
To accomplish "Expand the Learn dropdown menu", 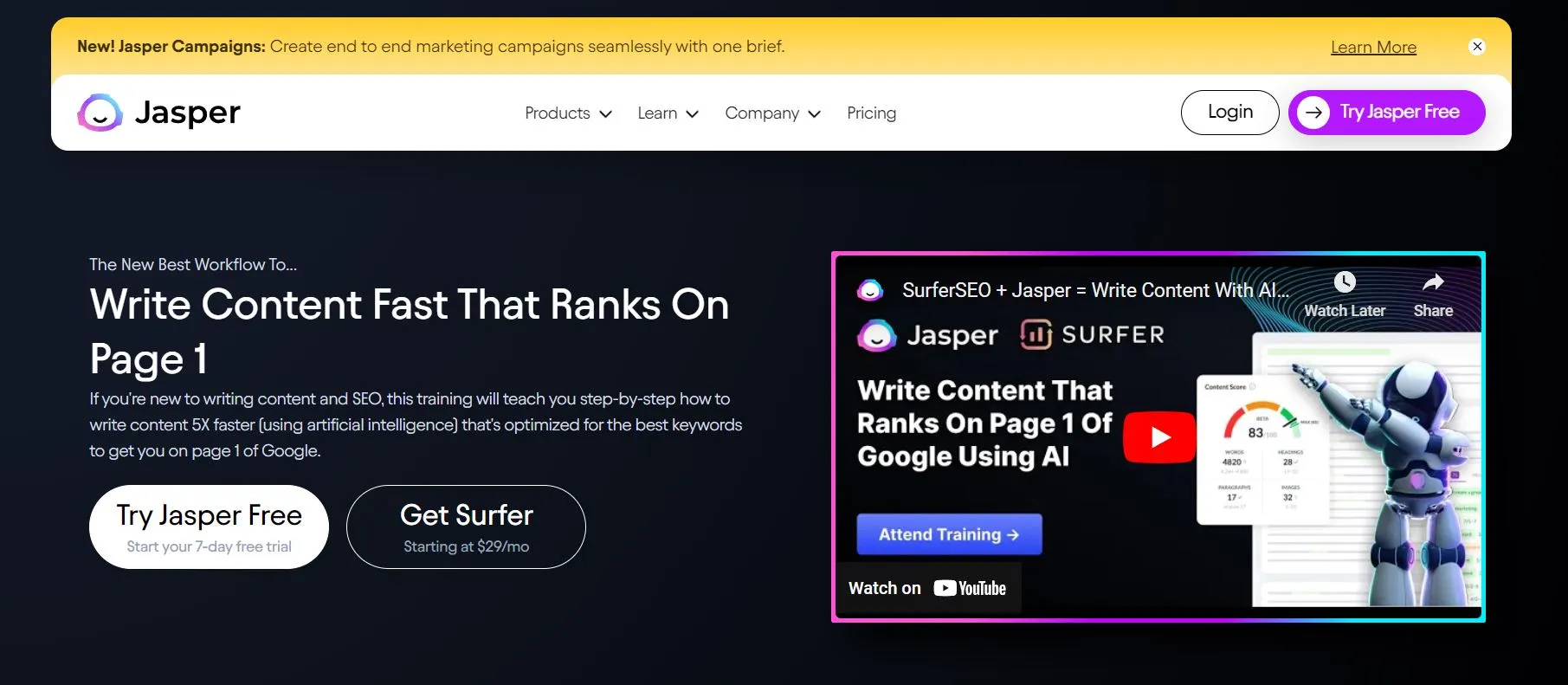I will point(668,113).
